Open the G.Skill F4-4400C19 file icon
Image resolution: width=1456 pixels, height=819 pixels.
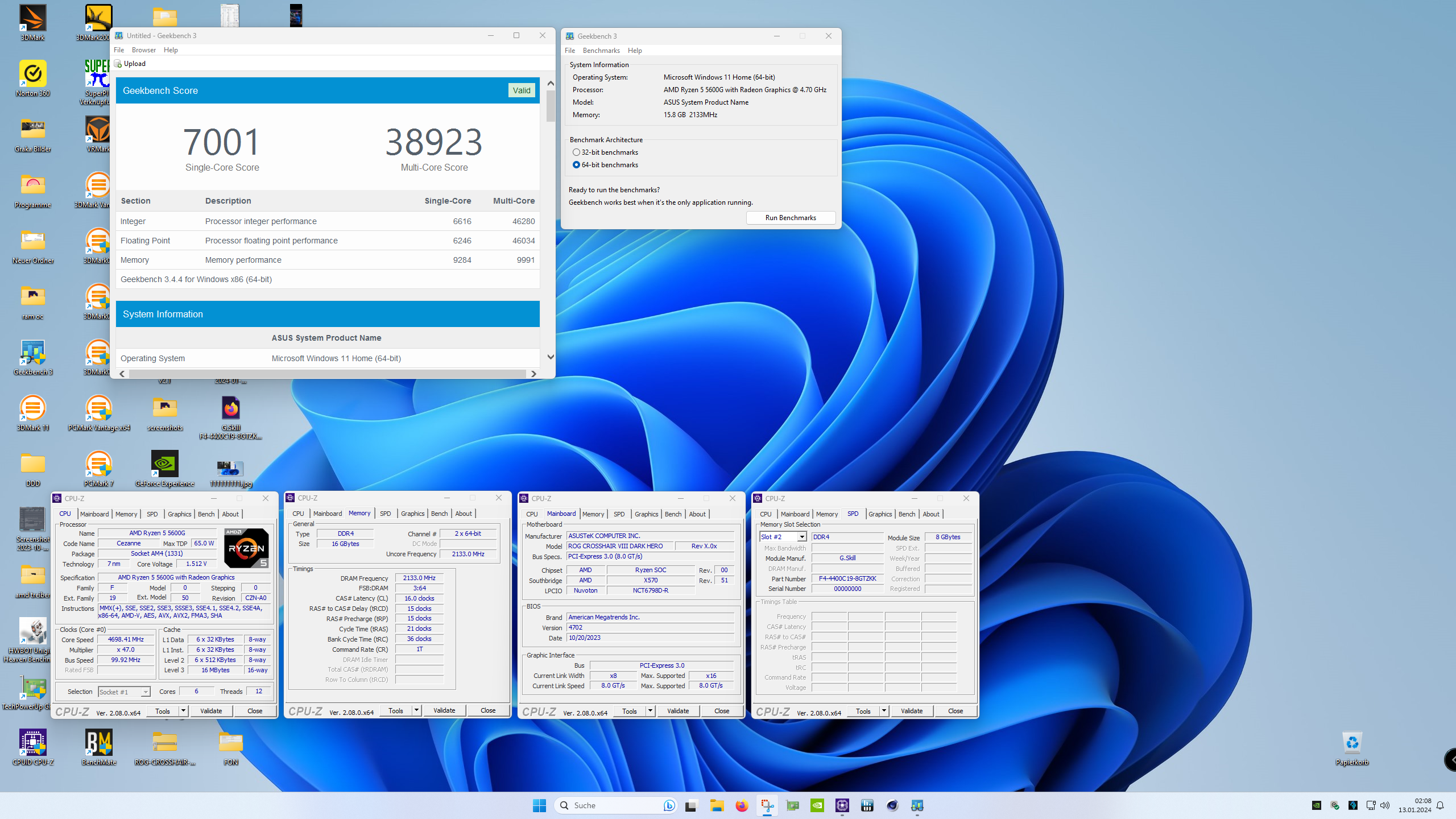[230, 417]
